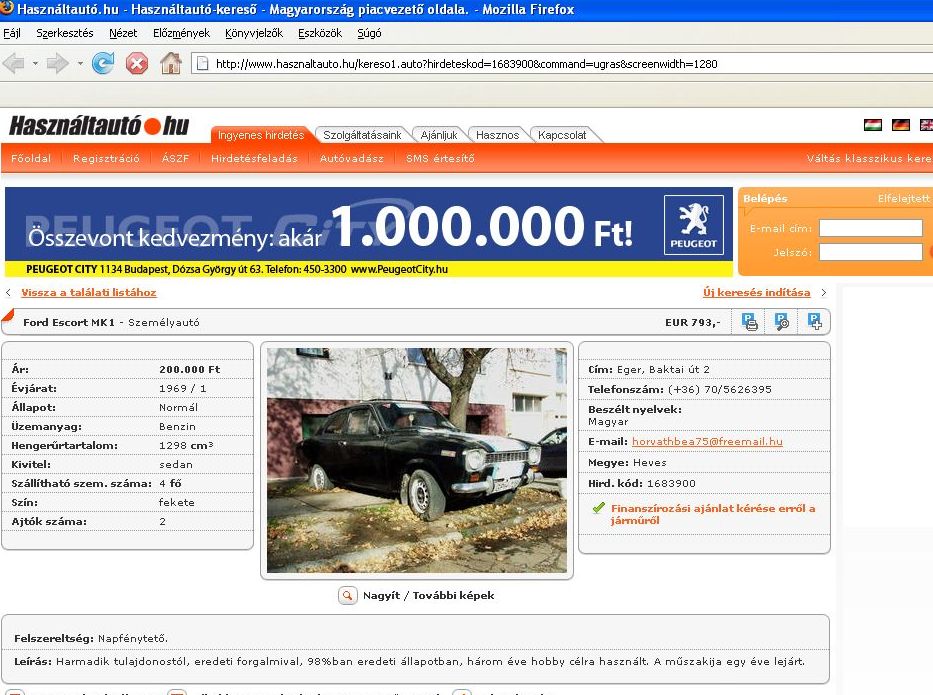Click the Új keresés indítása link
The height and width of the screenshot is (695, 933).
[x=756, y=293]
